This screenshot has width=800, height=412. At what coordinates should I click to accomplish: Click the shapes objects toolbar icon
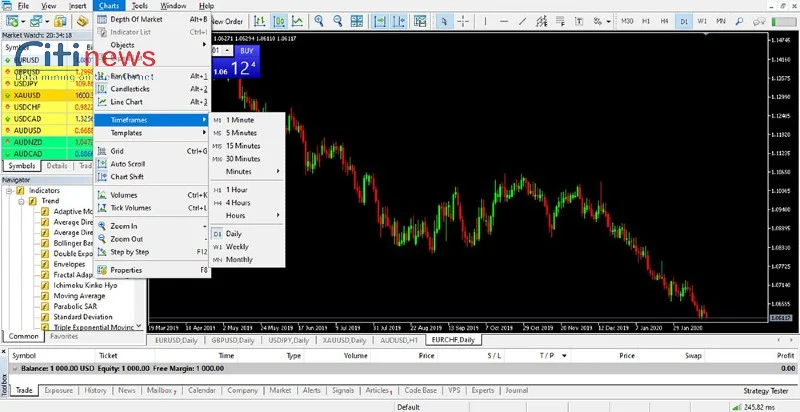(597, 21)
